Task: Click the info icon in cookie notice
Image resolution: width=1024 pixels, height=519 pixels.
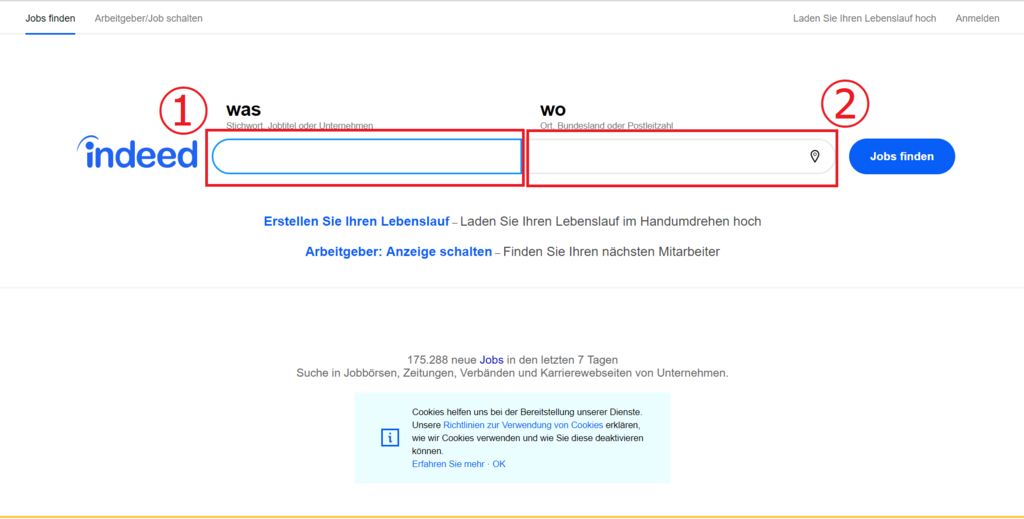Action: [389, 438]
